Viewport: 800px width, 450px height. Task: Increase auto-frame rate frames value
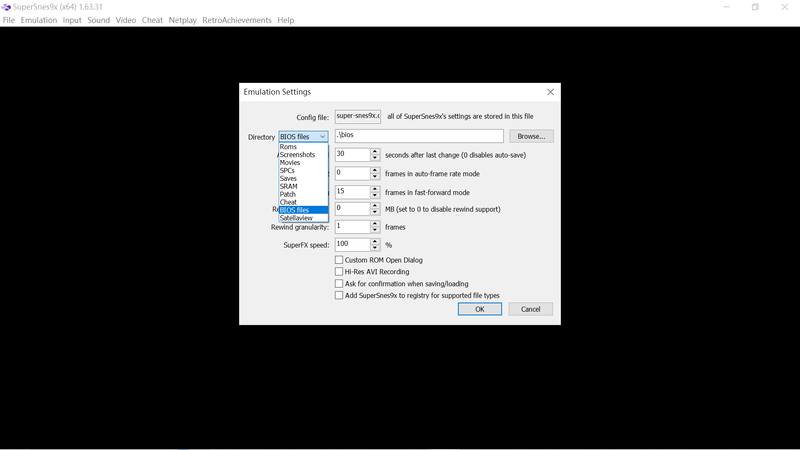375,170
